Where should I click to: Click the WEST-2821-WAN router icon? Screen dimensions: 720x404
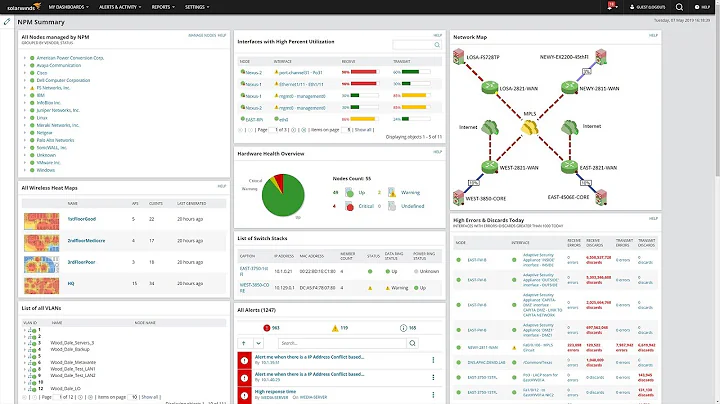tap(489, 167)
